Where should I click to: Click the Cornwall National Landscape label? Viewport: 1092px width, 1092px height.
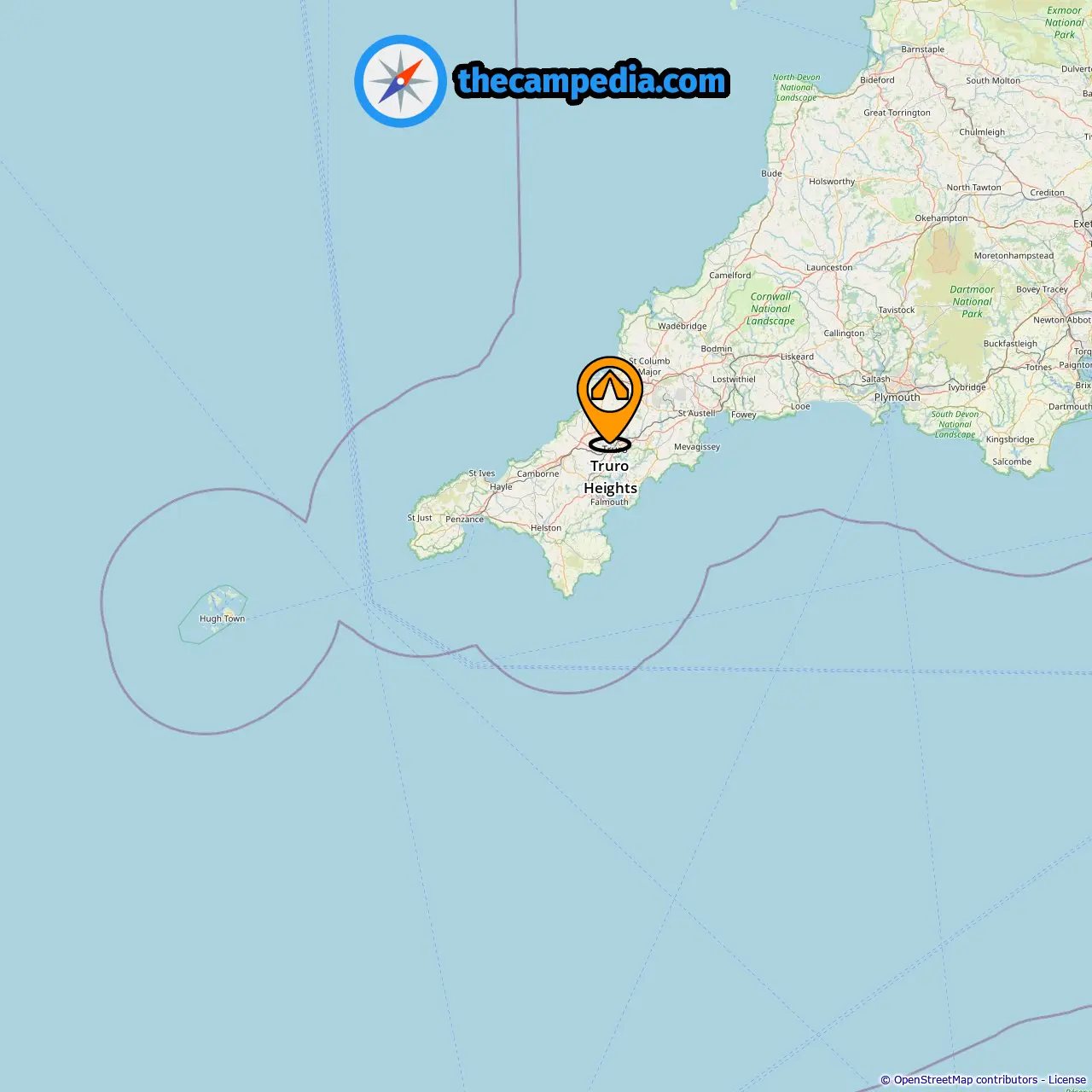pyautogui.click(x=771, y=309)
